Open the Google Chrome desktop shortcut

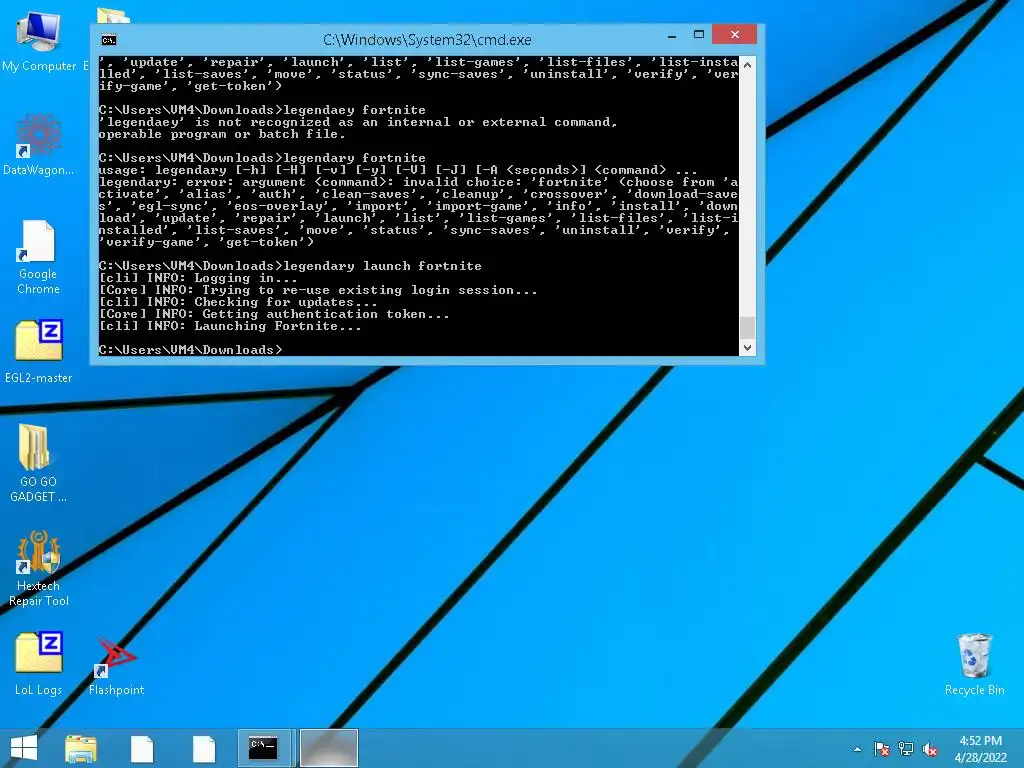(x=39, y=257)
